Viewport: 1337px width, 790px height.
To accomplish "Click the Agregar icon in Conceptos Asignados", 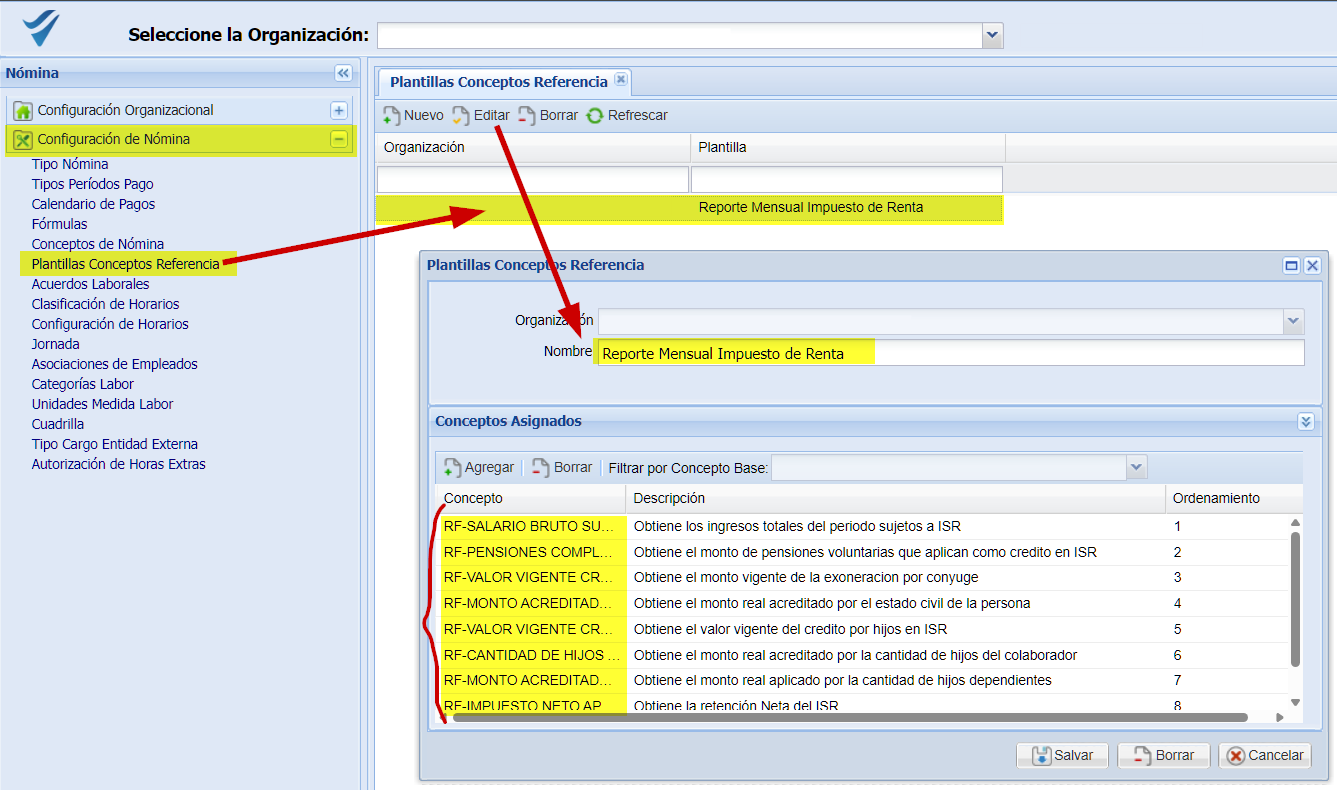I will click(452, 467).
